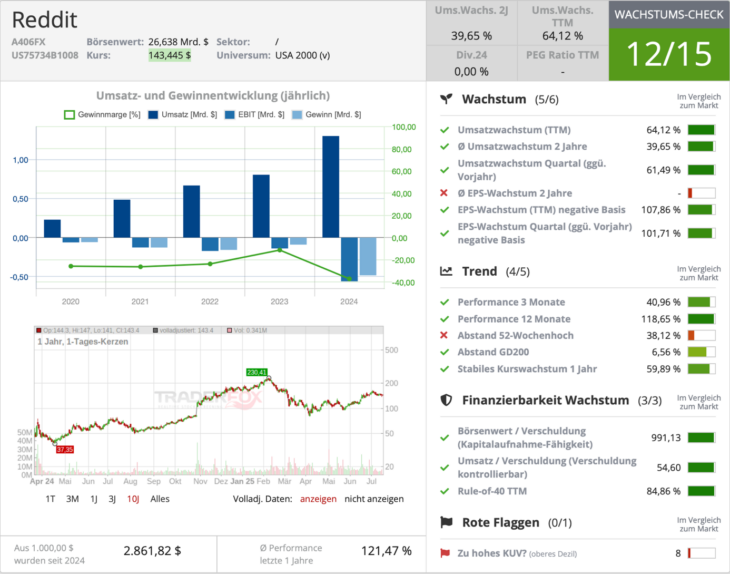Select the 3J chart timeframe
730x574 pixels.
click(x=112, y=499)
